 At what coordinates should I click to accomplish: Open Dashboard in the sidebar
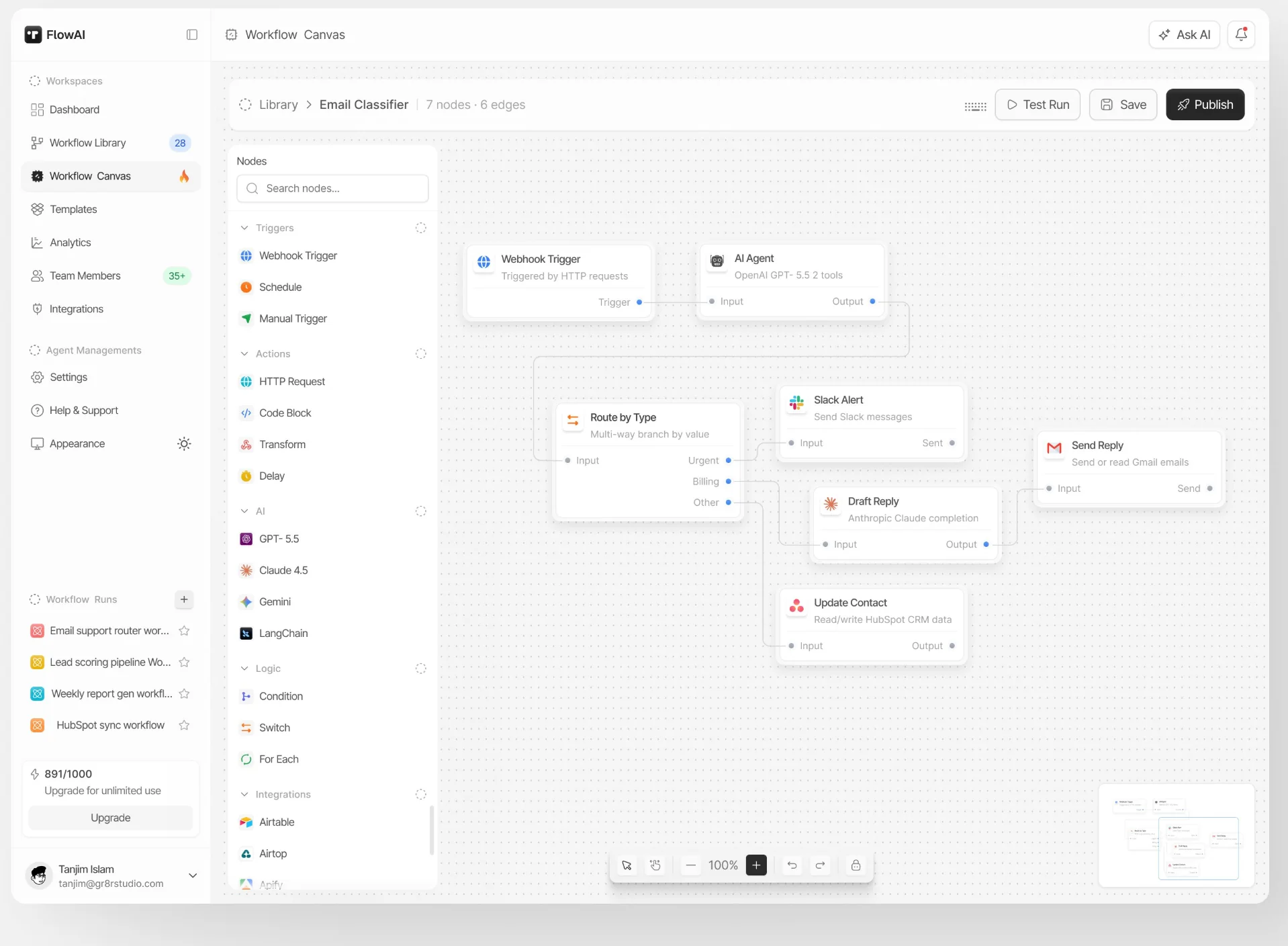point(111,110)
